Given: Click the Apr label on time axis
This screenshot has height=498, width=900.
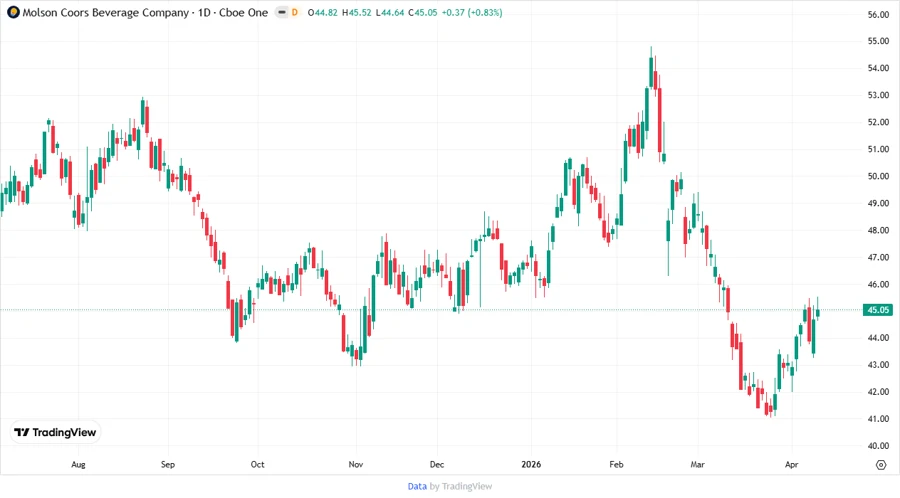Looking at the screenshot, I should coord(792,464).
